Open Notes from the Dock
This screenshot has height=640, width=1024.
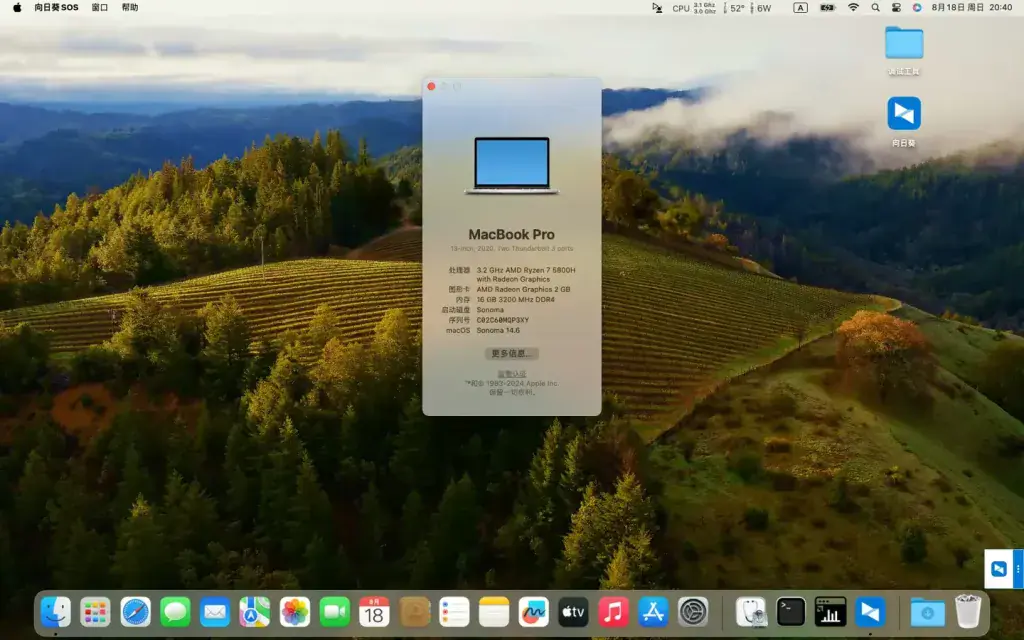(x=494, y=612)
